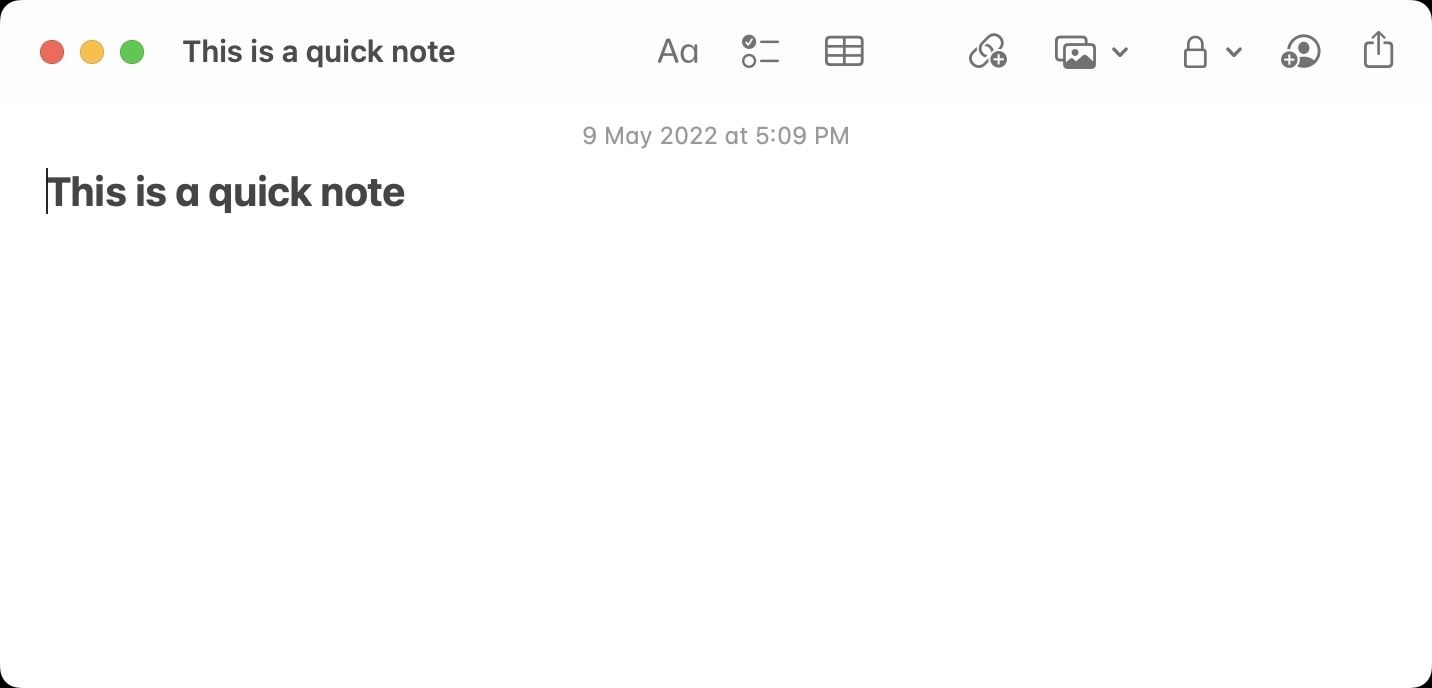The width and height of the screenshot is (1432, 688).
Task: Click the add link icon
Action: pos(987,52)
